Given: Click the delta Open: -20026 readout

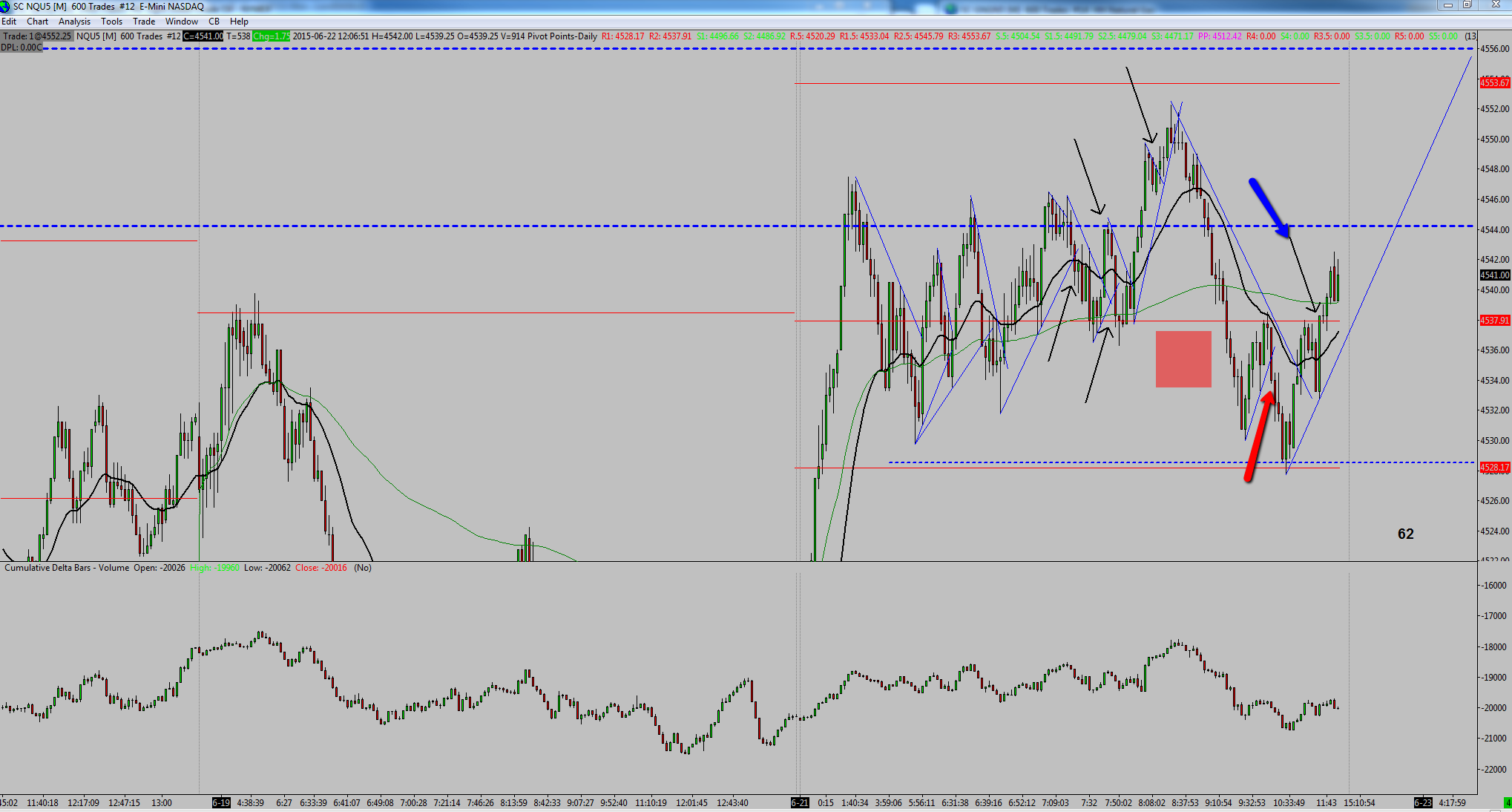Looking at the screenshot, I should pos(160,568).
